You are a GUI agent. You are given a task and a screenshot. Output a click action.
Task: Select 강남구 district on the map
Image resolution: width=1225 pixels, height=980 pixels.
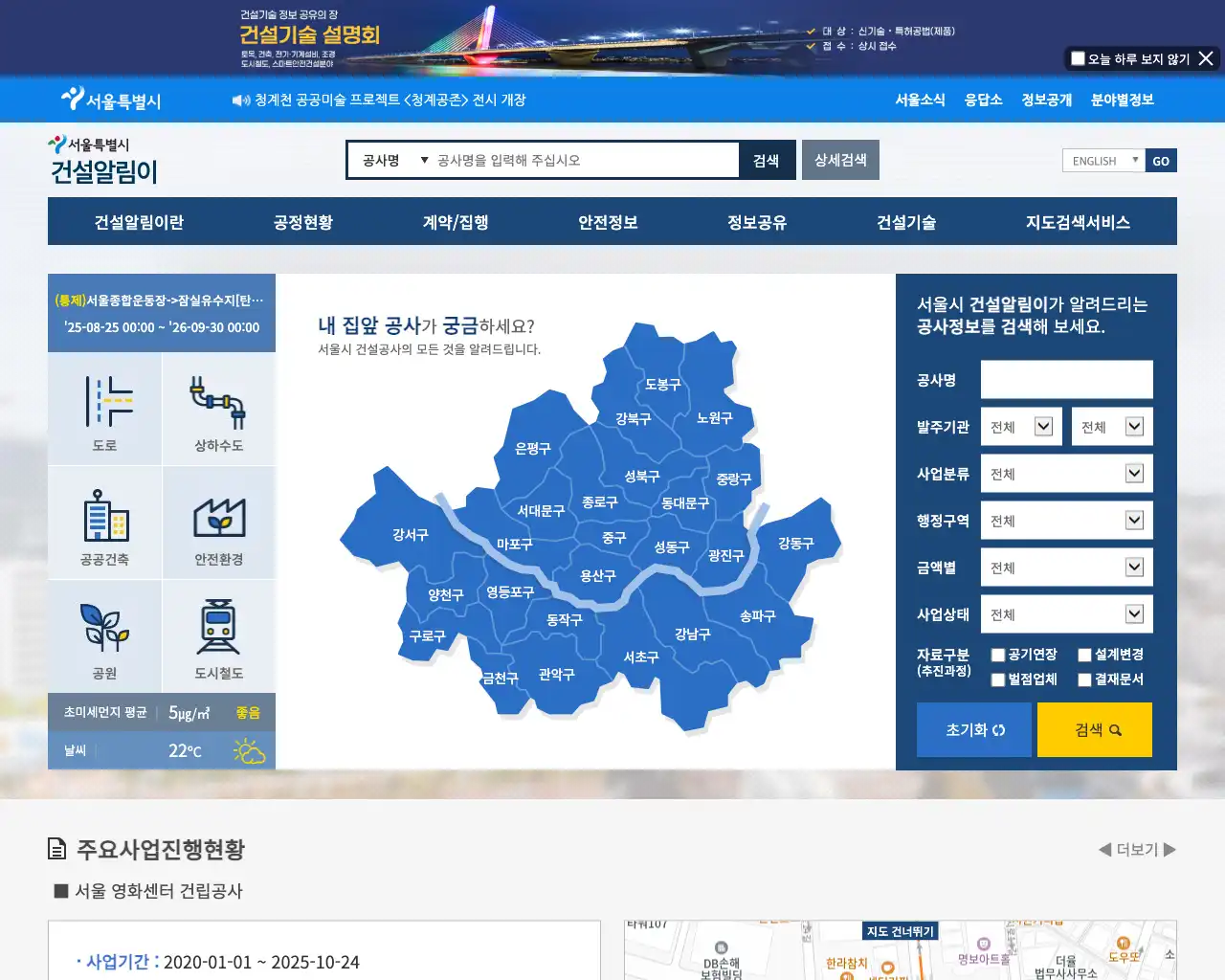coord(692,634)
